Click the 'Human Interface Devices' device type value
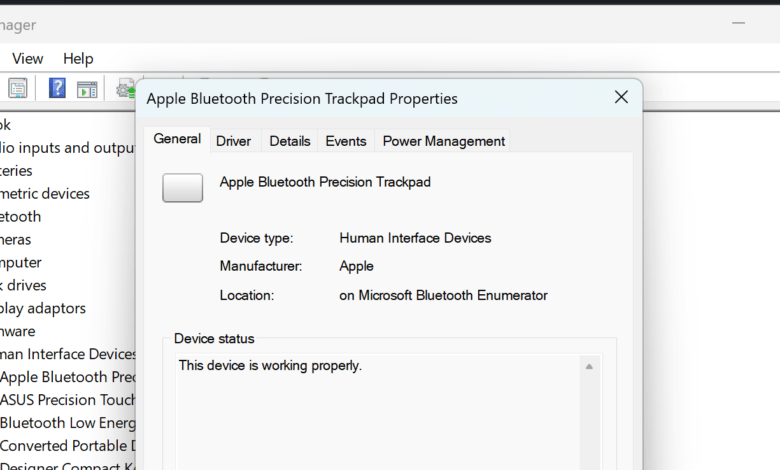This screenshot has height=470, width=780. click(415, 238)
